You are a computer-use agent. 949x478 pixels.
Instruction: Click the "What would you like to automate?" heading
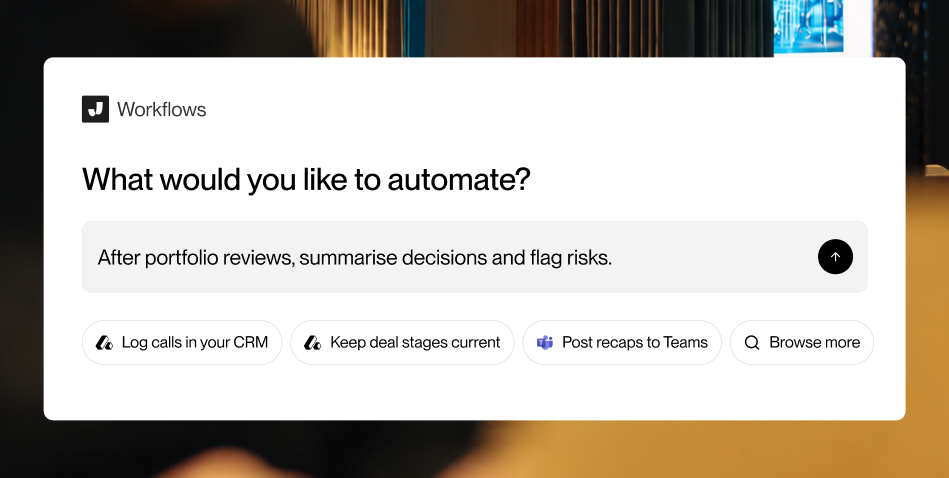(x=306, y=180)
